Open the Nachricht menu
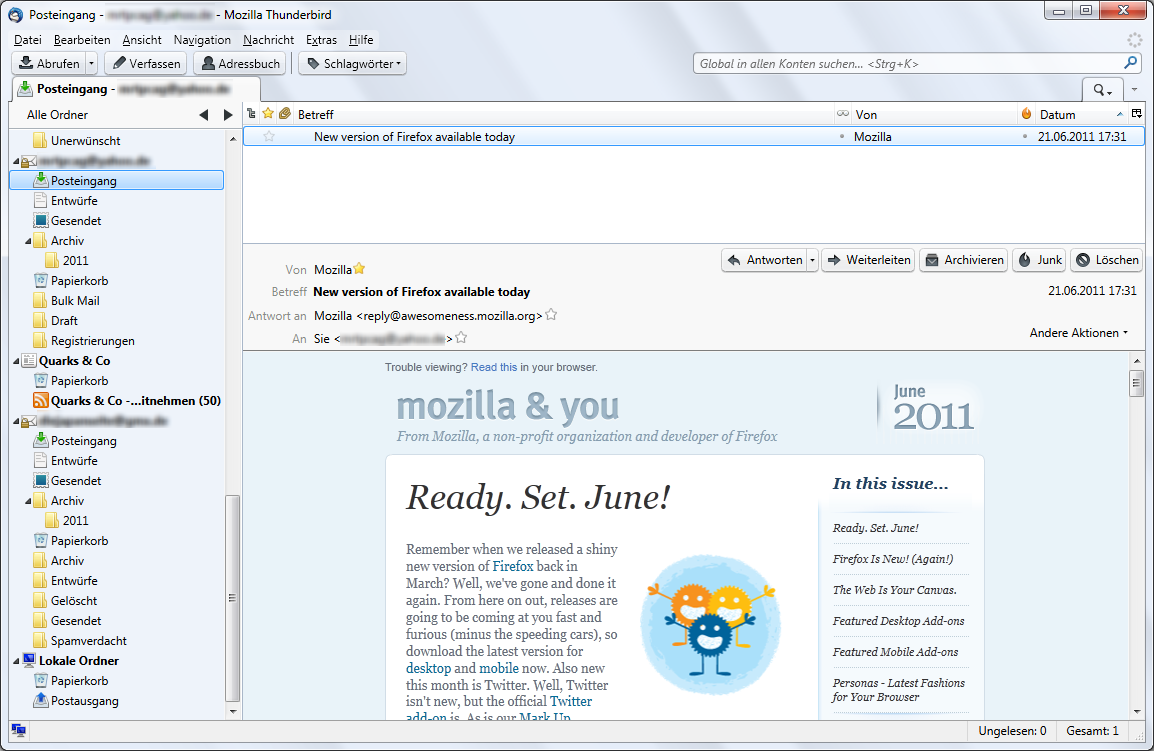Viewport: 1154px width, 751px height. click(x=268, y=40)
